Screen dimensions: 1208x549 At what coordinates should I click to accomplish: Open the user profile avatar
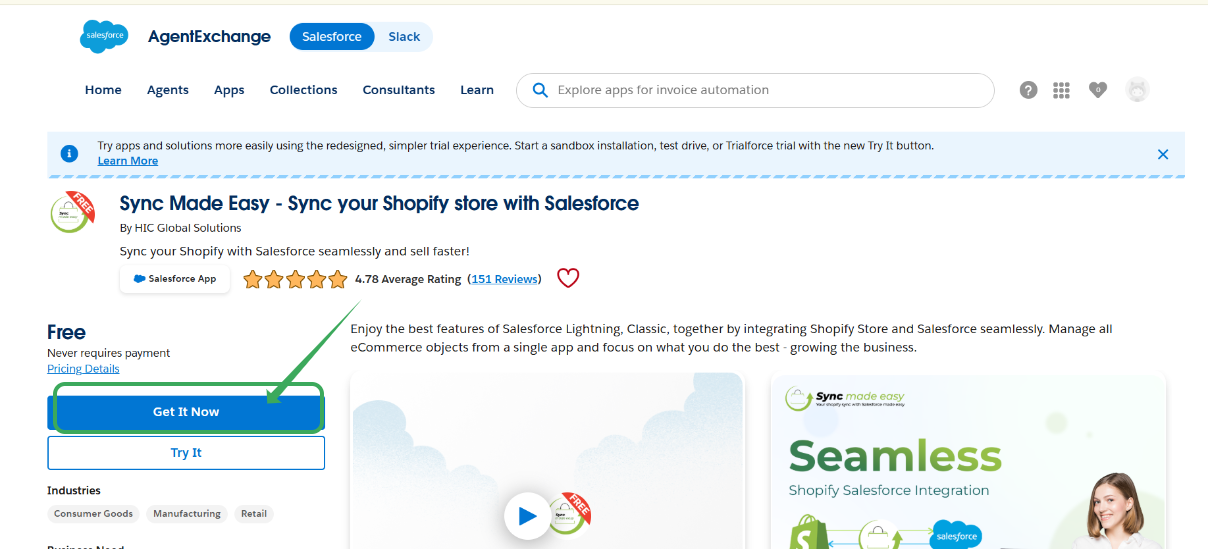1137,90
